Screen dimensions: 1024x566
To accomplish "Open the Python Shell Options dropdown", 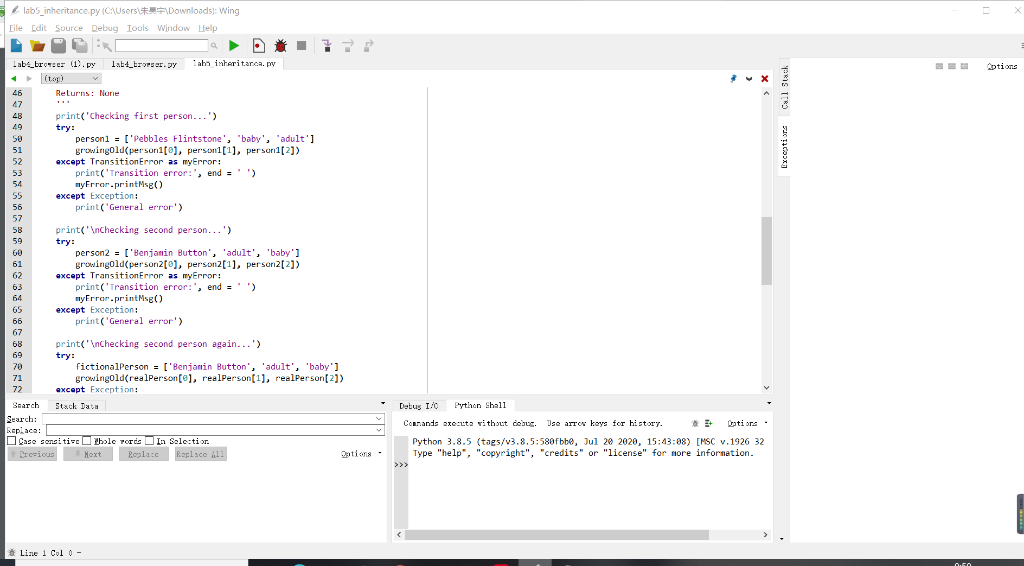I will point(746,424).
